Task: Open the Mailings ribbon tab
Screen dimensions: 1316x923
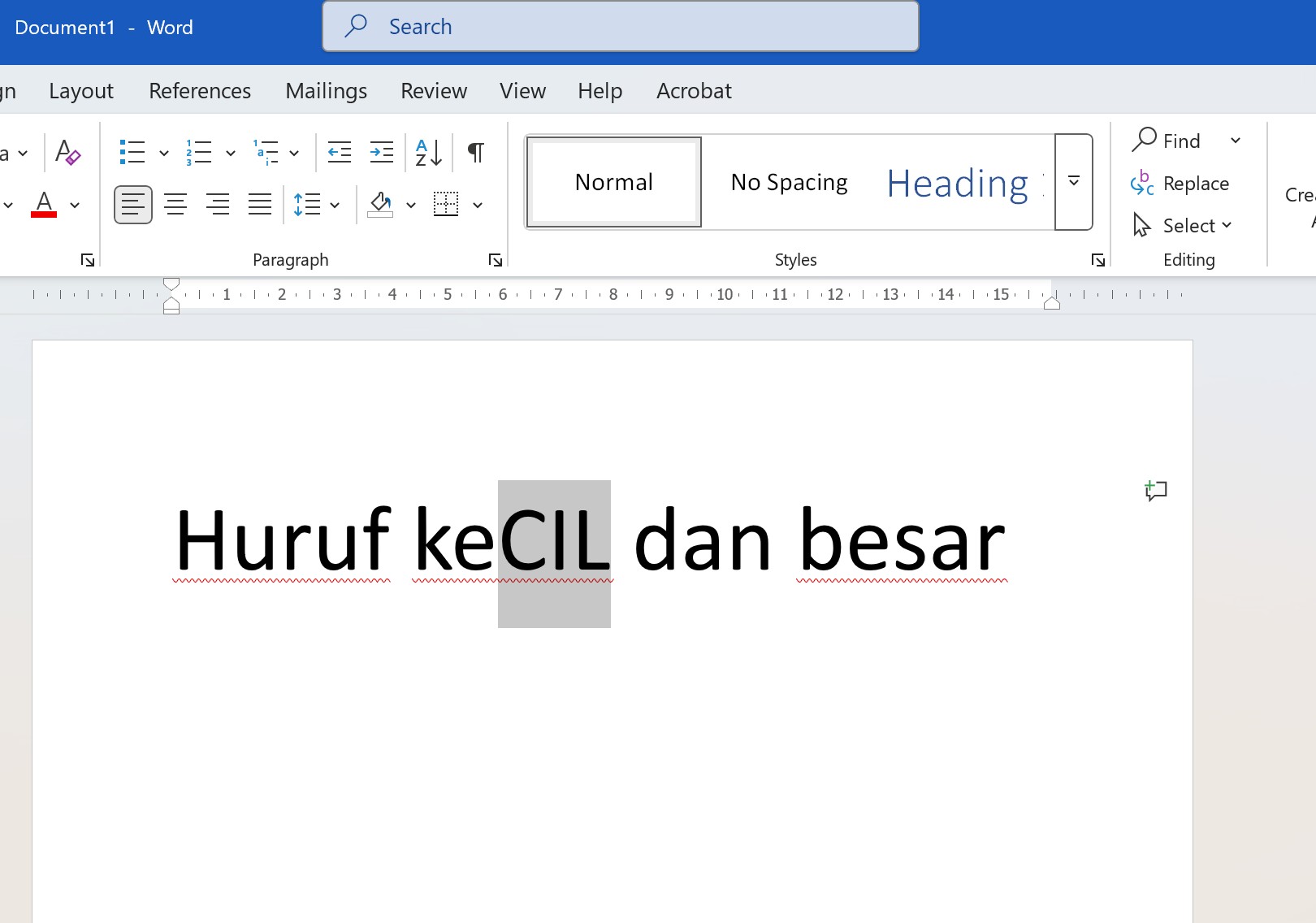Action: [x=325, y=90]
